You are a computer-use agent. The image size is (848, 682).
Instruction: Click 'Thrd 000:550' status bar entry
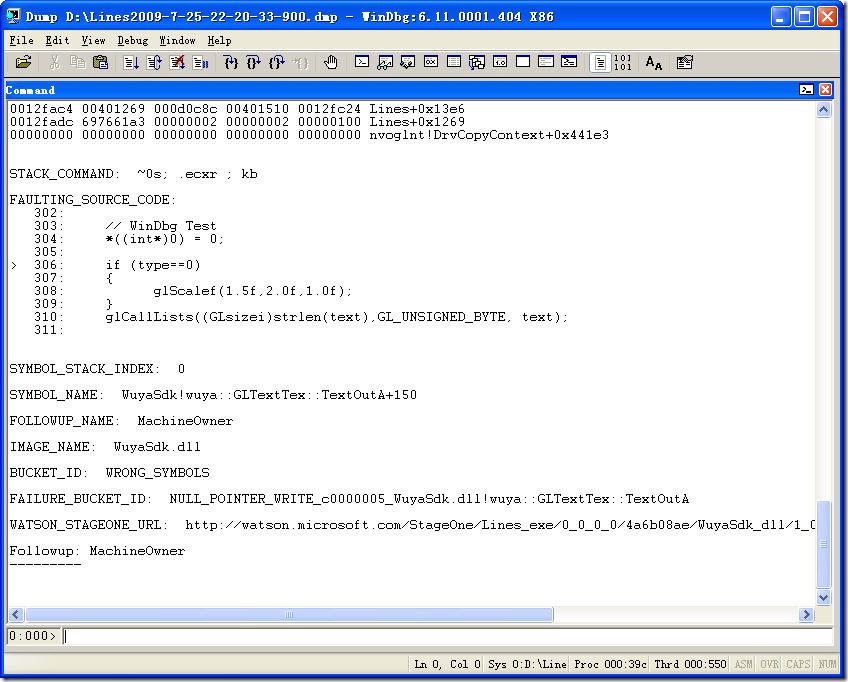coord(690,664)
